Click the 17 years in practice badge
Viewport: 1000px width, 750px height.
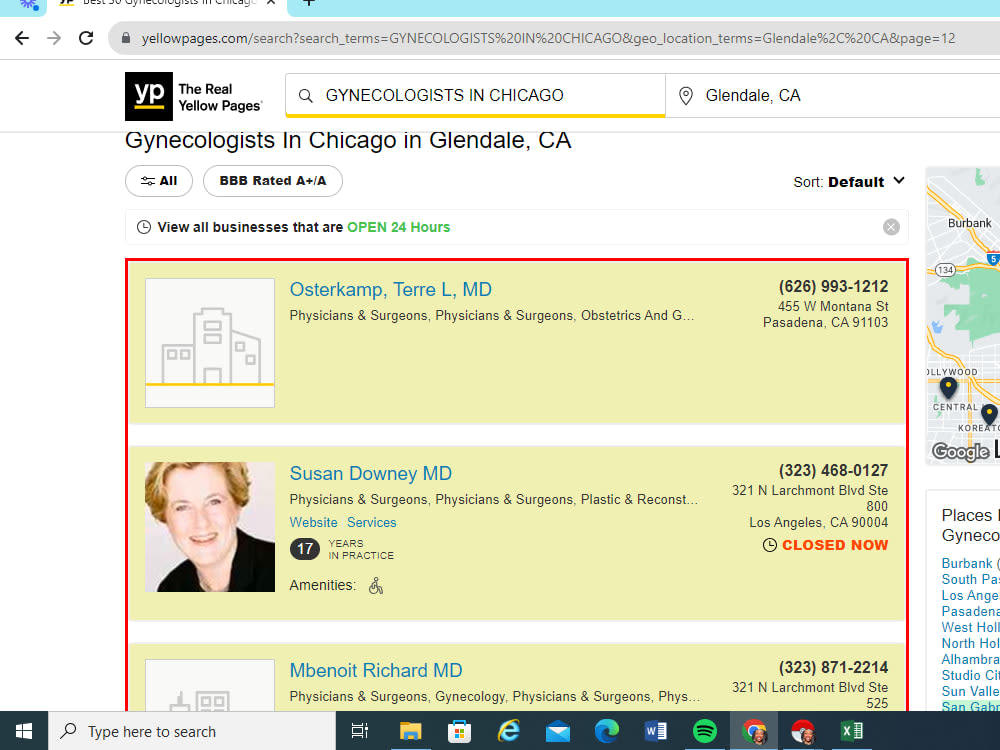pyautogui.click(x=305, y=549)
